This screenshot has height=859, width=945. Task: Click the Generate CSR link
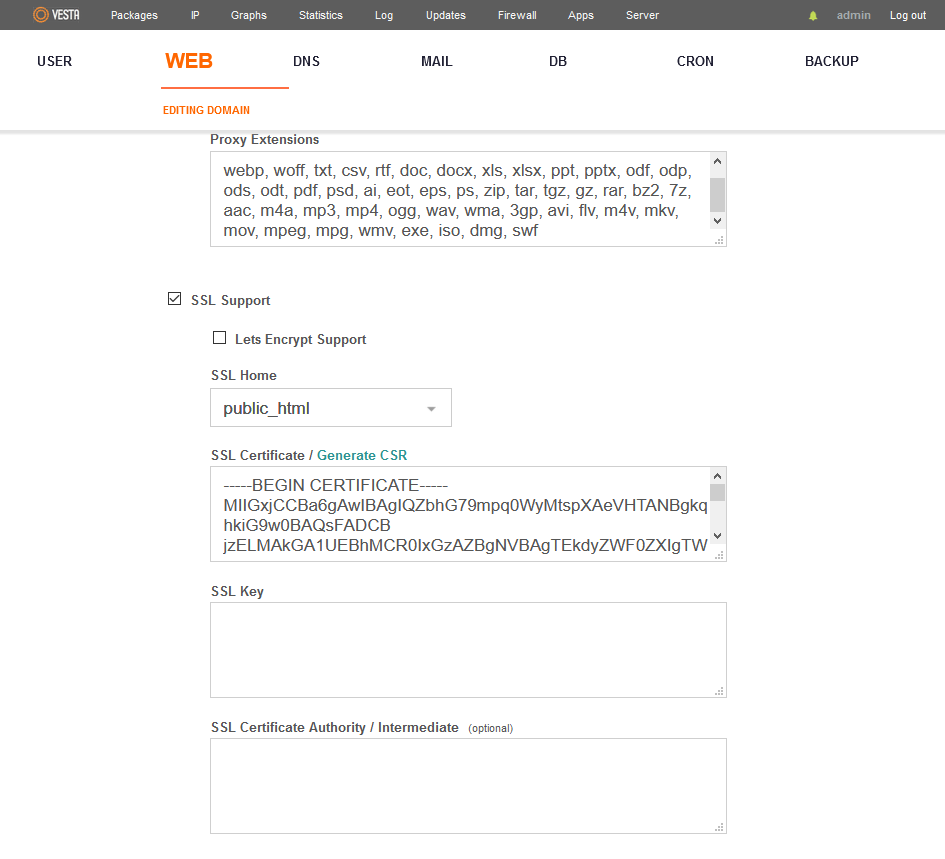(x=362, y=455)
